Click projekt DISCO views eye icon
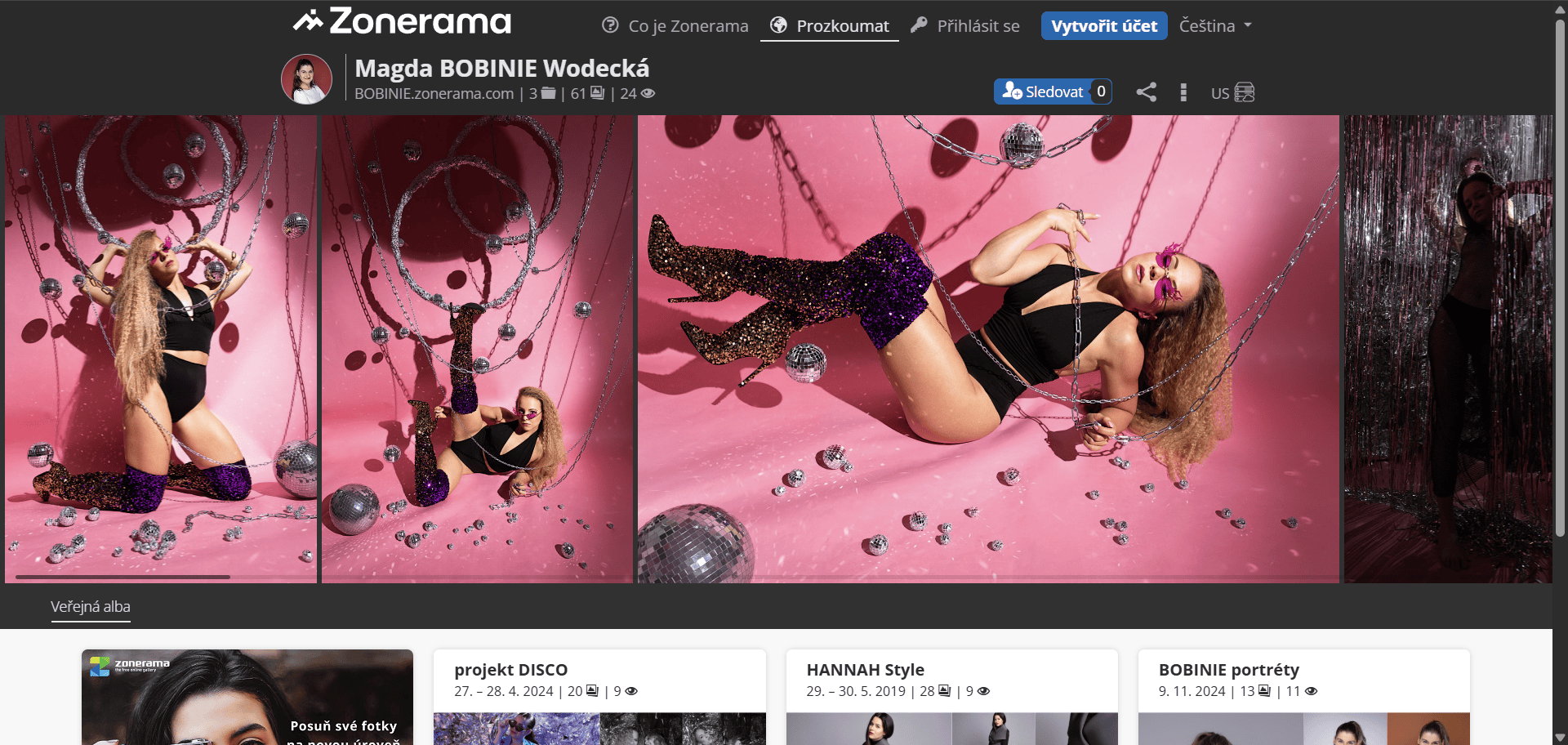1568x745 pixels. 631,691
